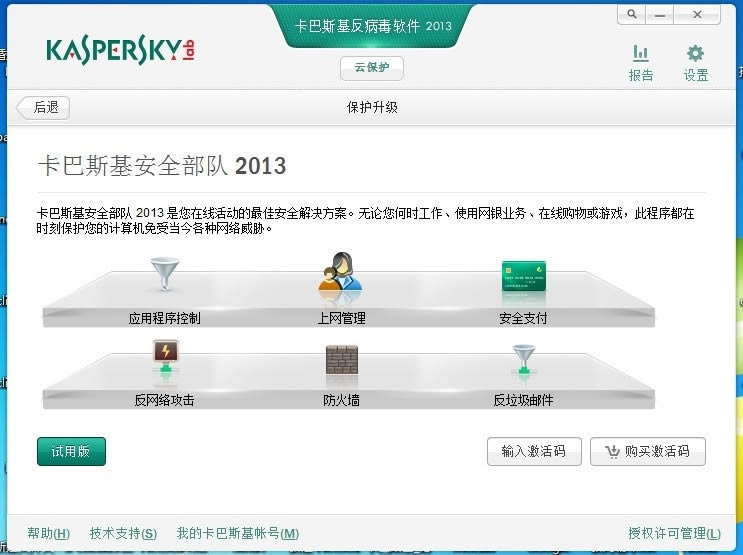Open the 报告 reports icon
This screenshot has width=743, height=555.
pyautogui.click(x=641, y=63)
